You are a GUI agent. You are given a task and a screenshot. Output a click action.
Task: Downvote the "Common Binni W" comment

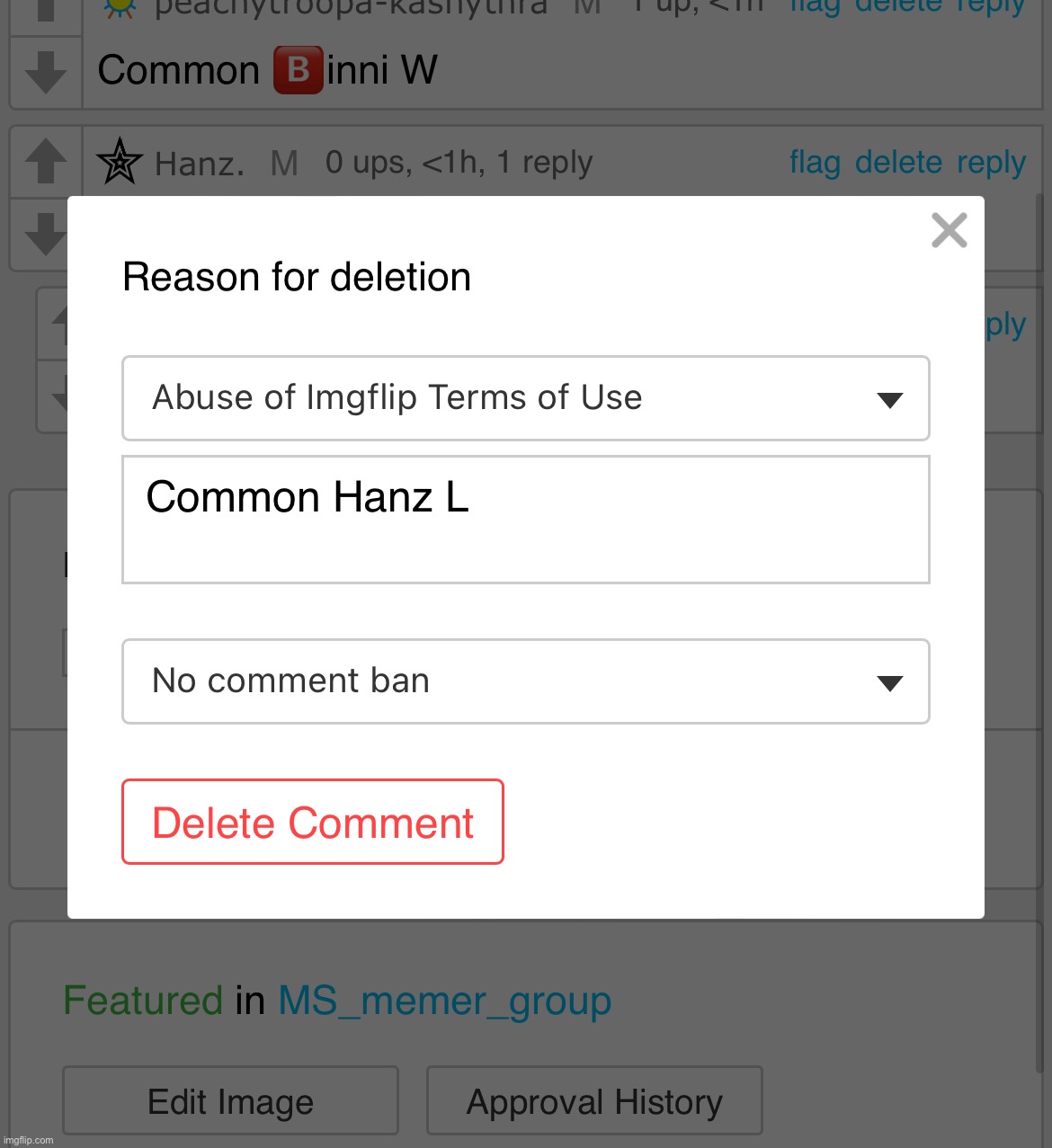click(x=46, y=73)
